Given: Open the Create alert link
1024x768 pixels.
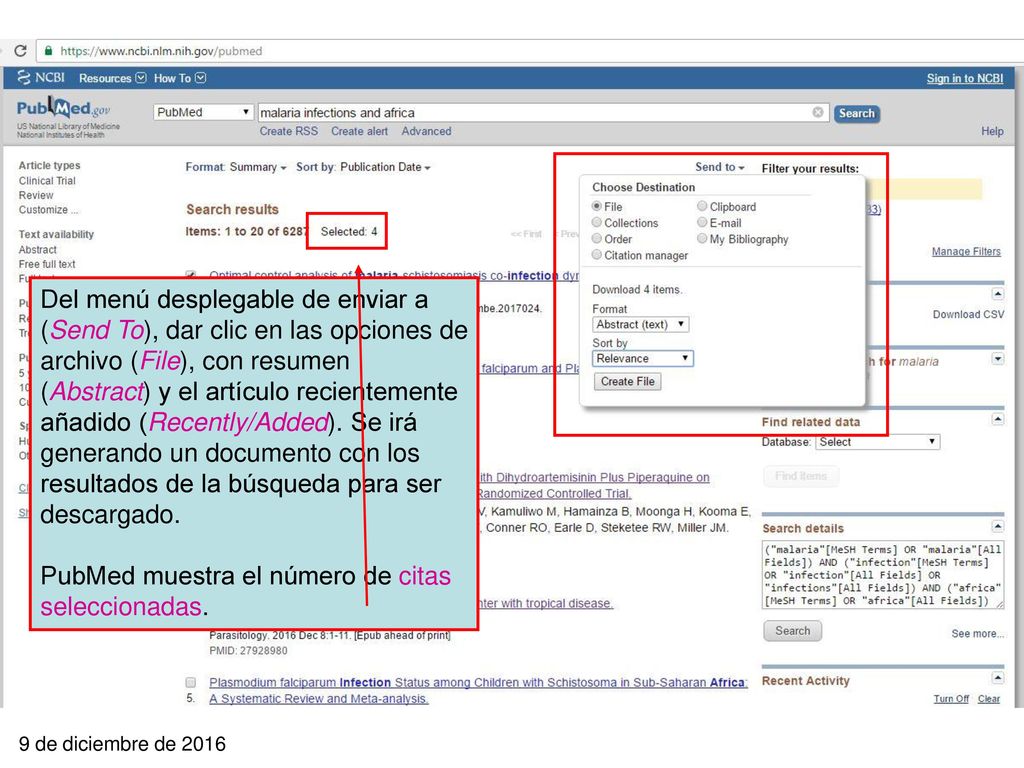Looking at the screenshot, I should point(359,131).
